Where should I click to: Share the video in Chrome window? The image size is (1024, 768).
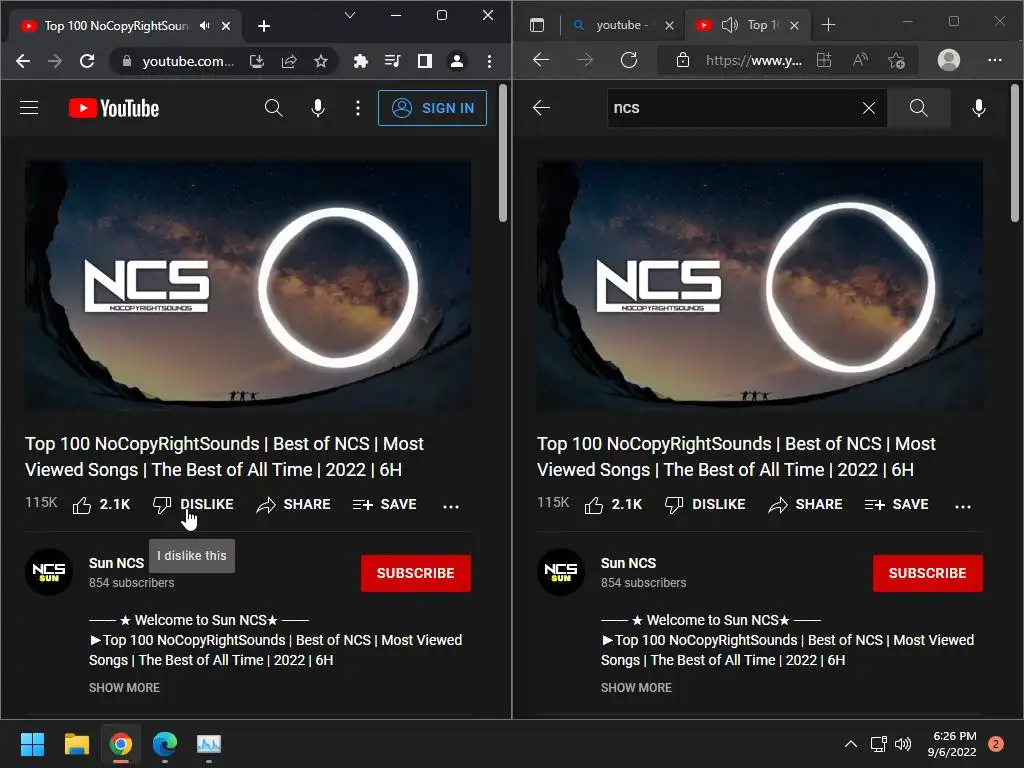[x=293, y=505]
